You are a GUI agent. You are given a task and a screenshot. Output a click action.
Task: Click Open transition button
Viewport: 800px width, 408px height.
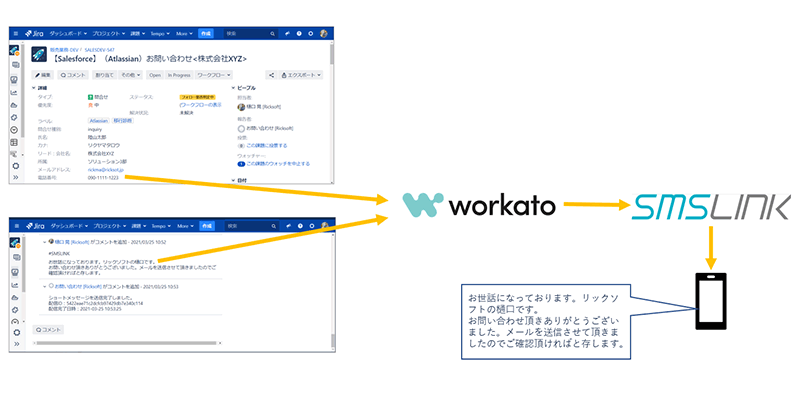(155, 75)
